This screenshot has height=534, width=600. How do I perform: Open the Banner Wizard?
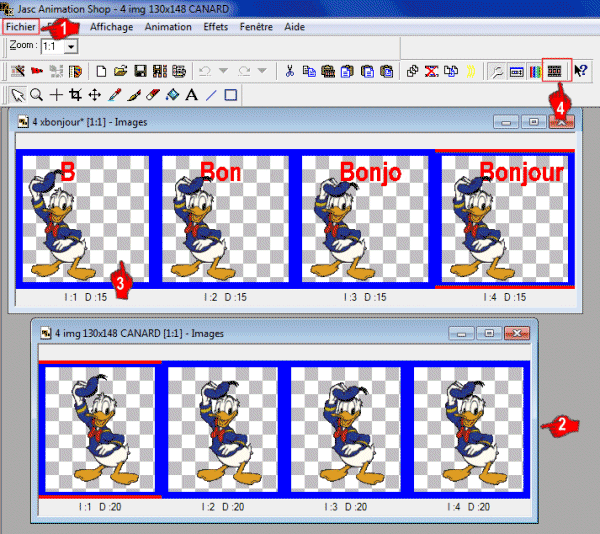pyautogui.click(x=37, y=71)
